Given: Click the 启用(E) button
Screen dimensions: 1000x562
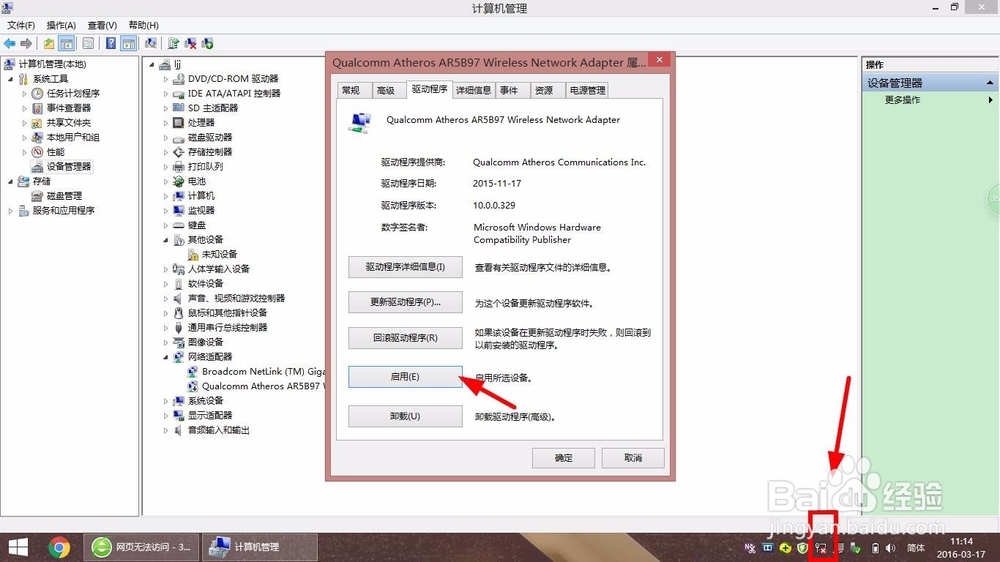Looking at the screenshot, I should click(x=405, y=376).
